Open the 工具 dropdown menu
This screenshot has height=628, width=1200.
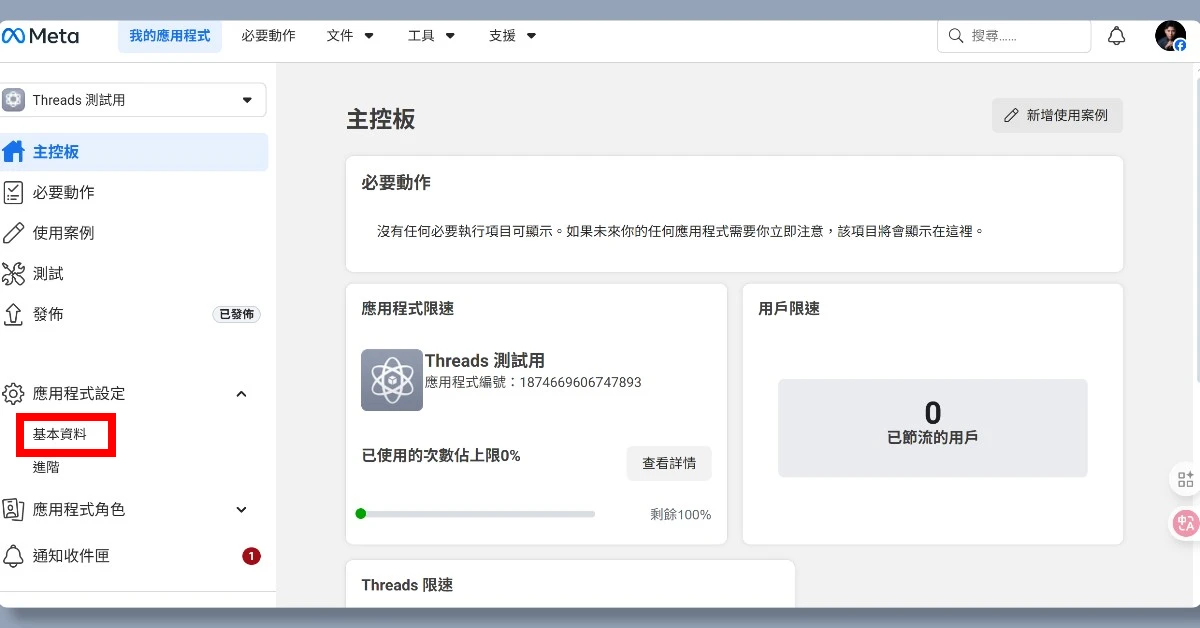tap(431, 36)
